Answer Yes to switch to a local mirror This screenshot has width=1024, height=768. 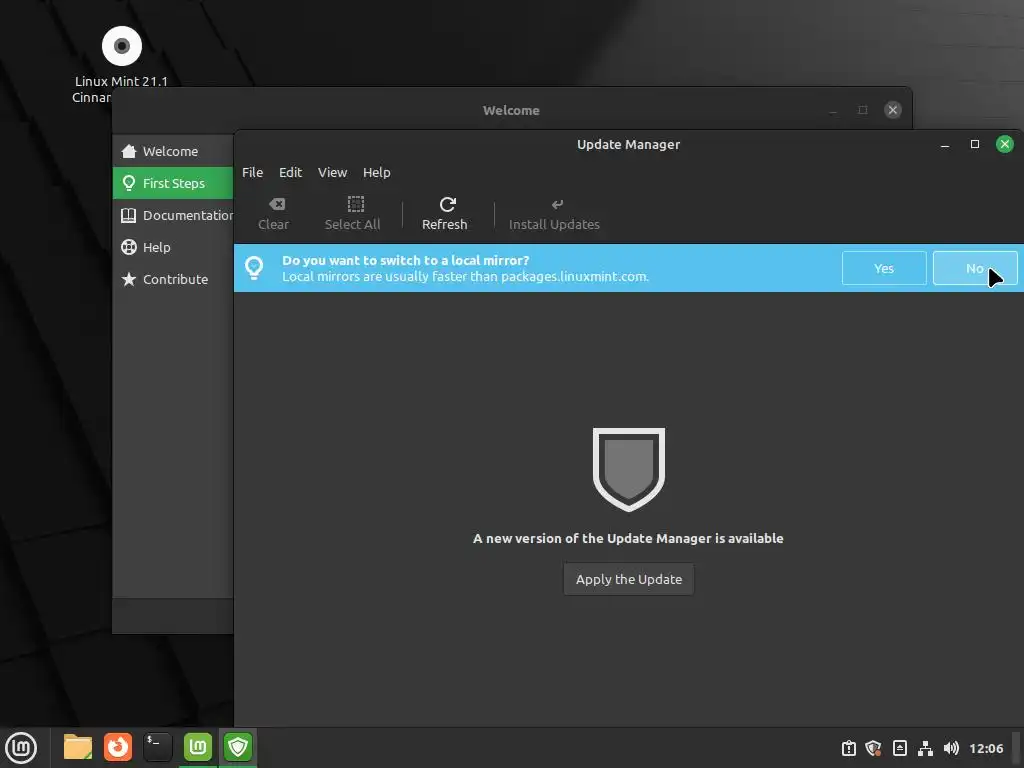click(884, 268)
